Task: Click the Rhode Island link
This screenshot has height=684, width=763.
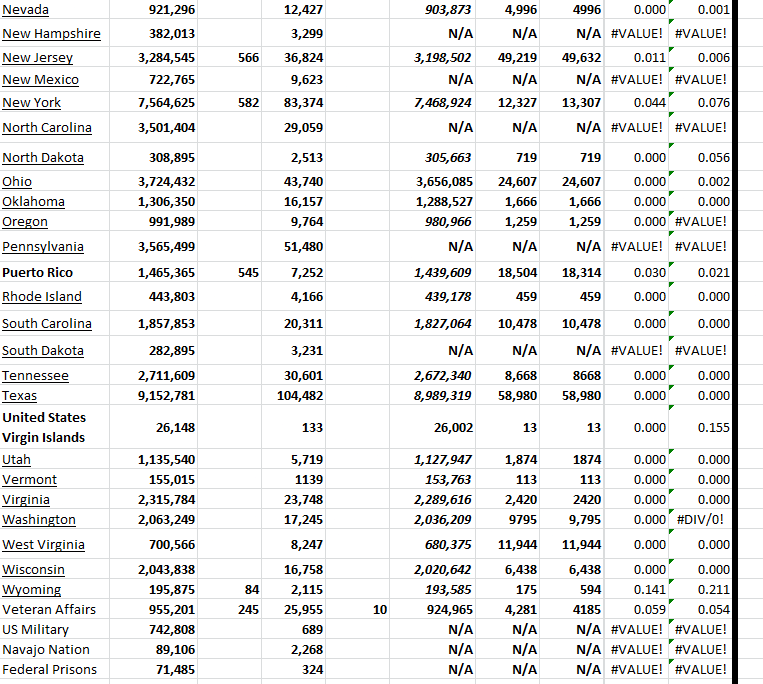Action: (42, 297)
